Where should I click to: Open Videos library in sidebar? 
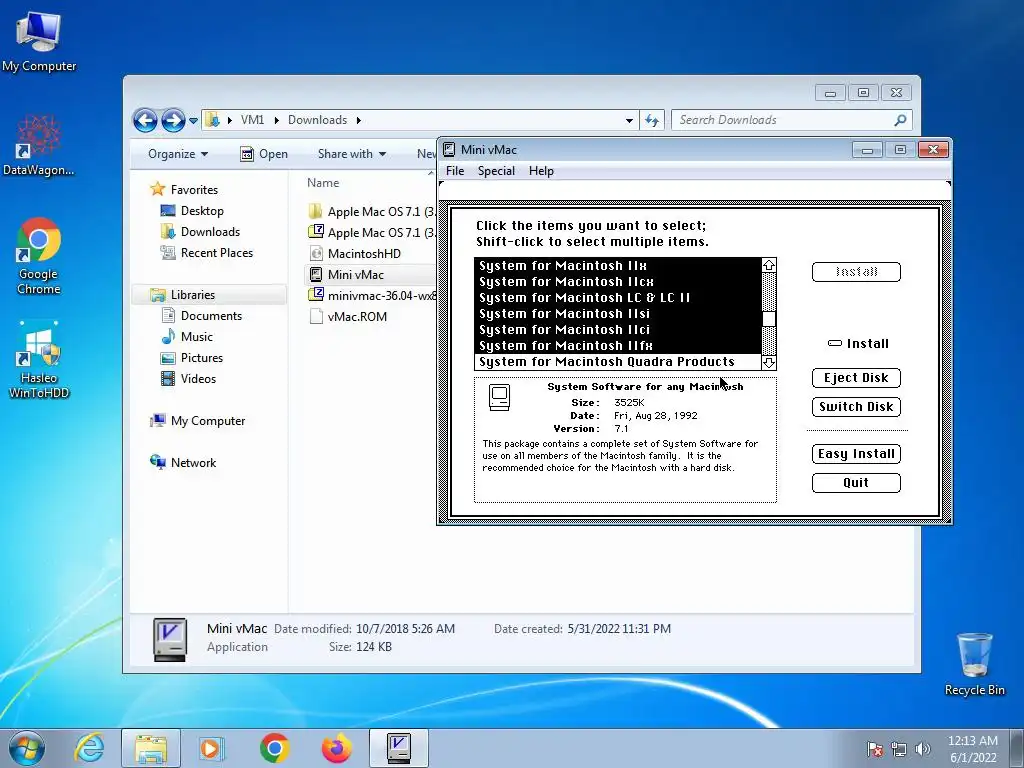[188, 378]
